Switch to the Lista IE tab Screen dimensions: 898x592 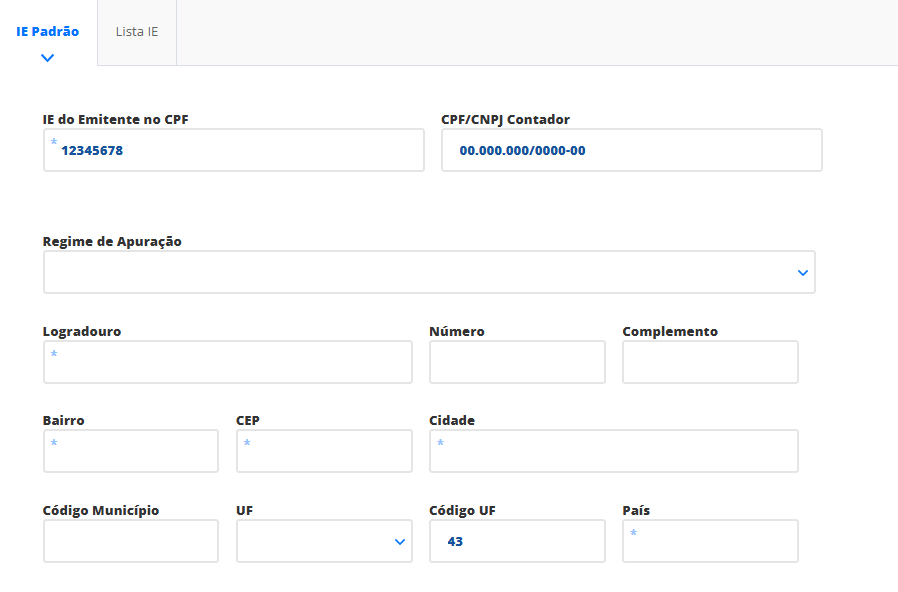[x=137, y=32]
